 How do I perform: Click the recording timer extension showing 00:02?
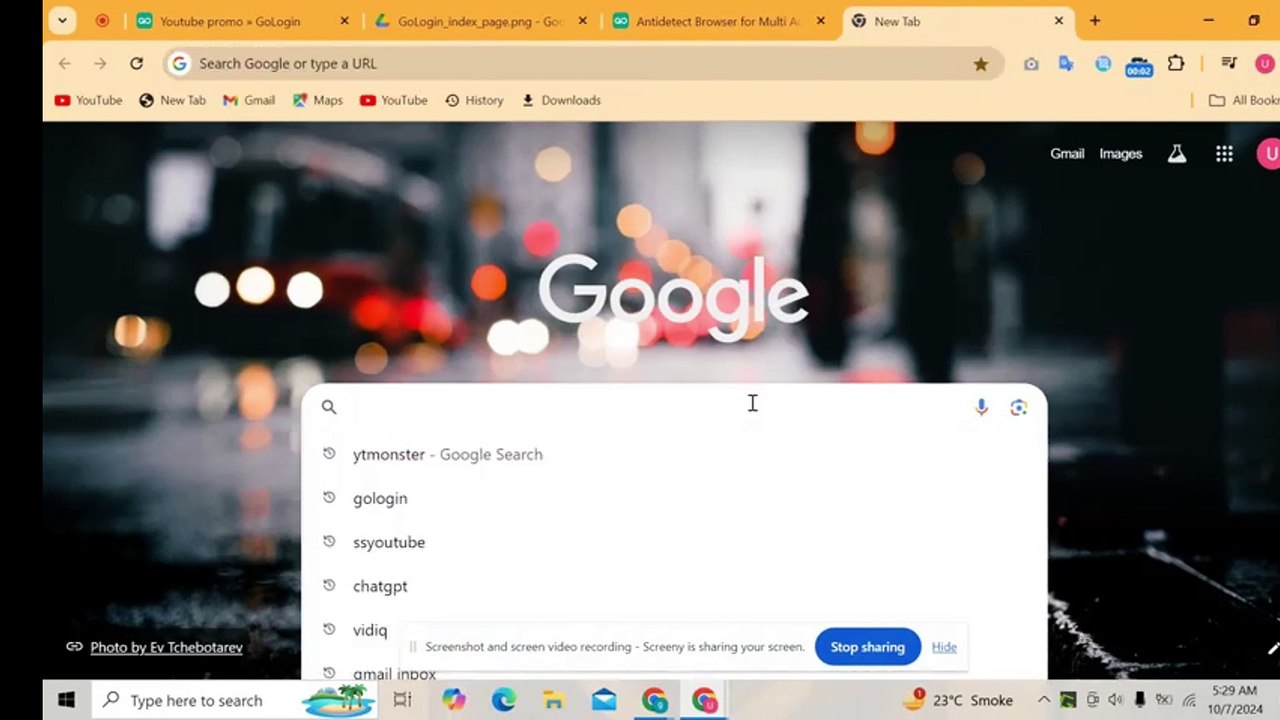coord(1139,65)
